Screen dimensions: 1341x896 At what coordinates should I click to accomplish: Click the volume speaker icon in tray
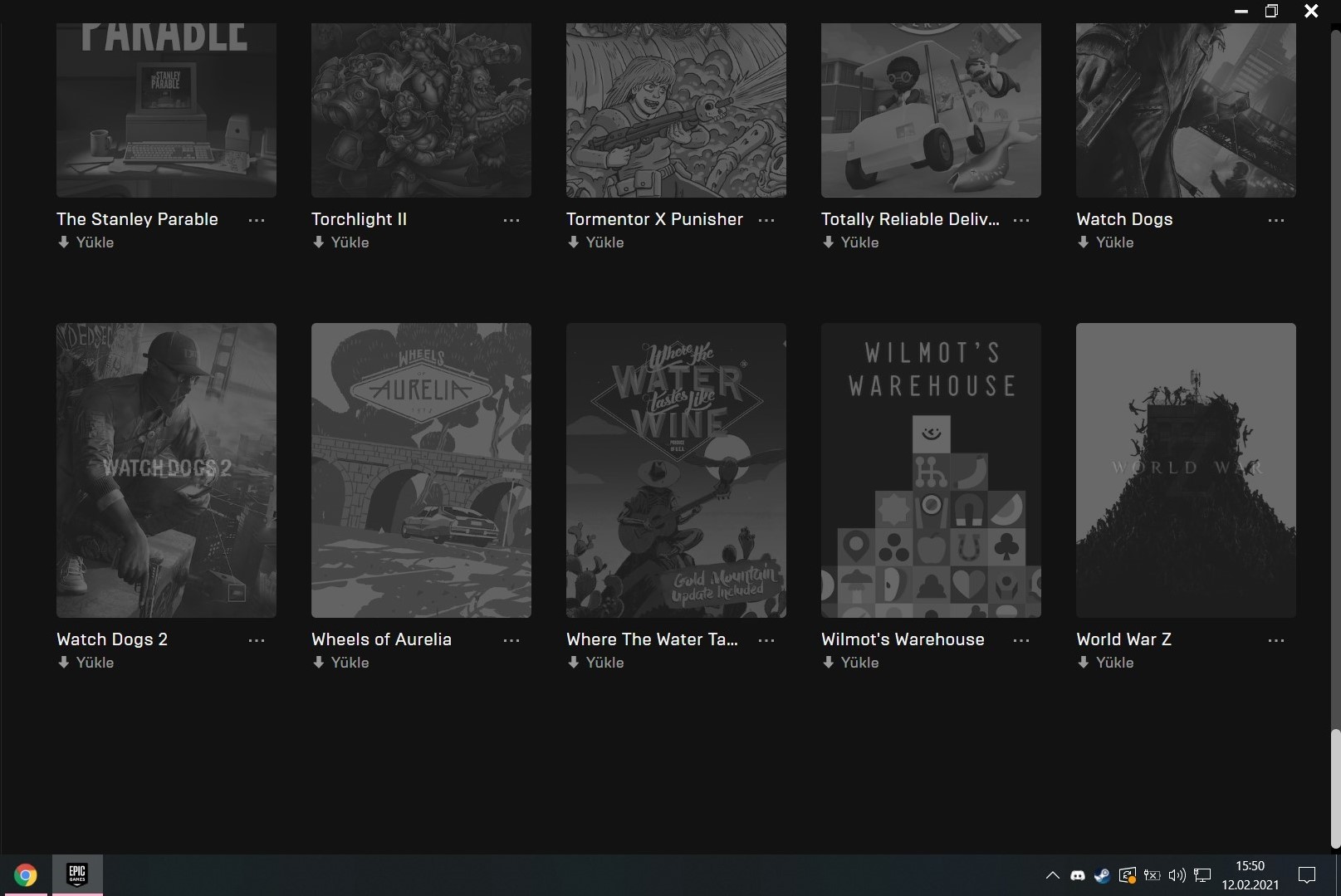pos(1177,875)
